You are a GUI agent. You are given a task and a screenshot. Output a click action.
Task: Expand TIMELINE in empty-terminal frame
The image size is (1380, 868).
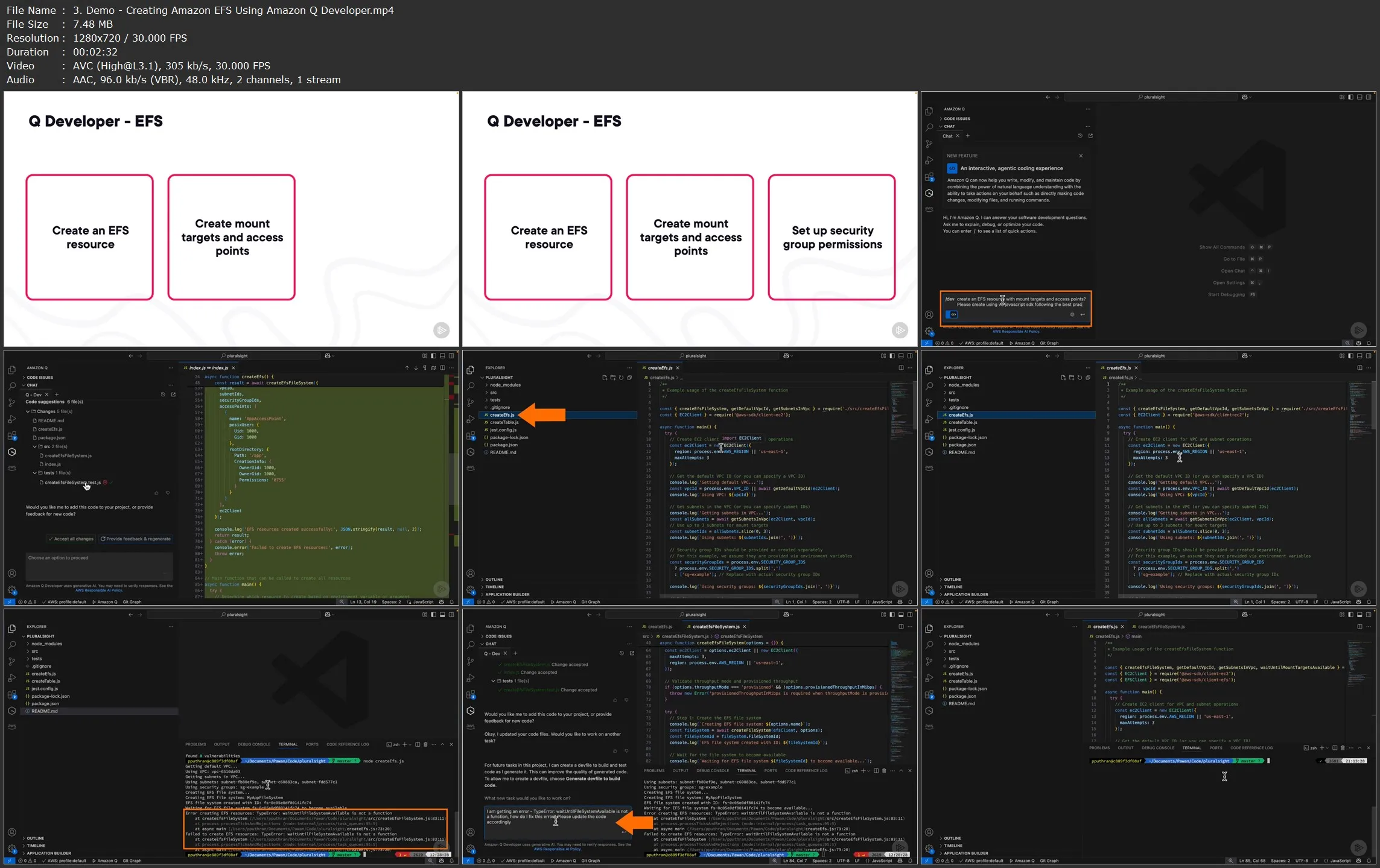click(x=953, y=846)
